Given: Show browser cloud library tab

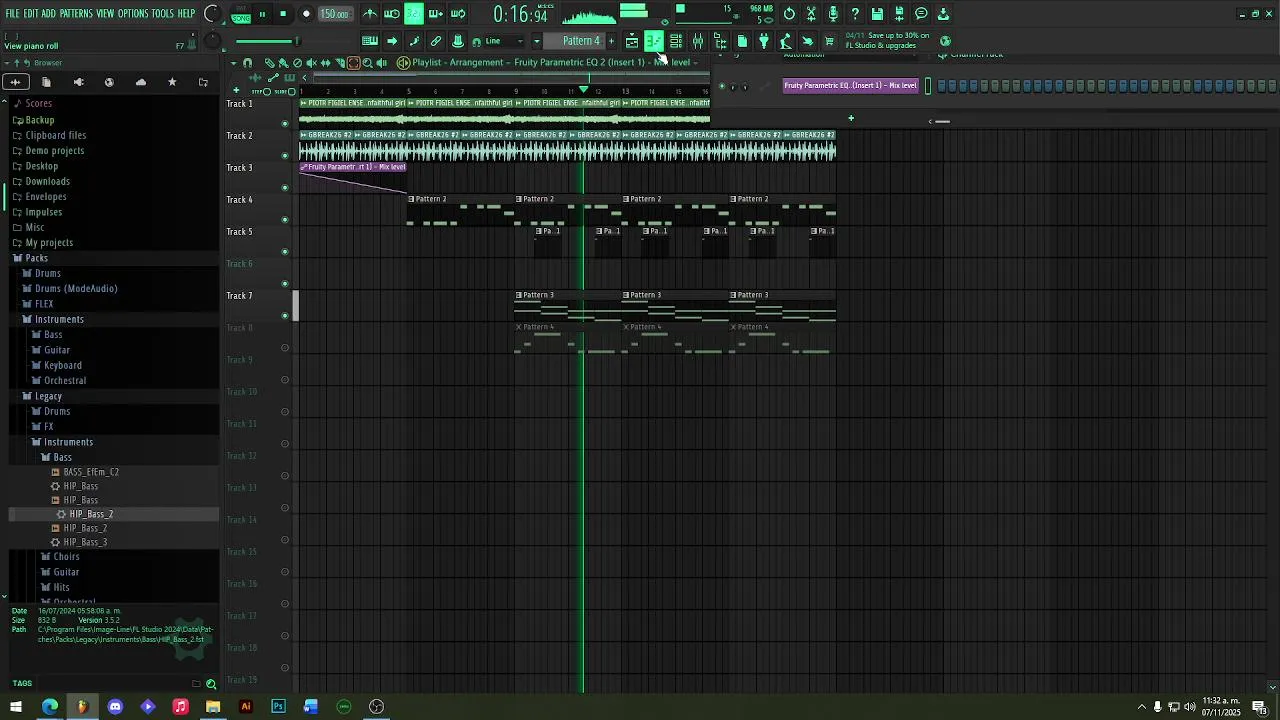Looking at the screenshot, I should (140, 82).
